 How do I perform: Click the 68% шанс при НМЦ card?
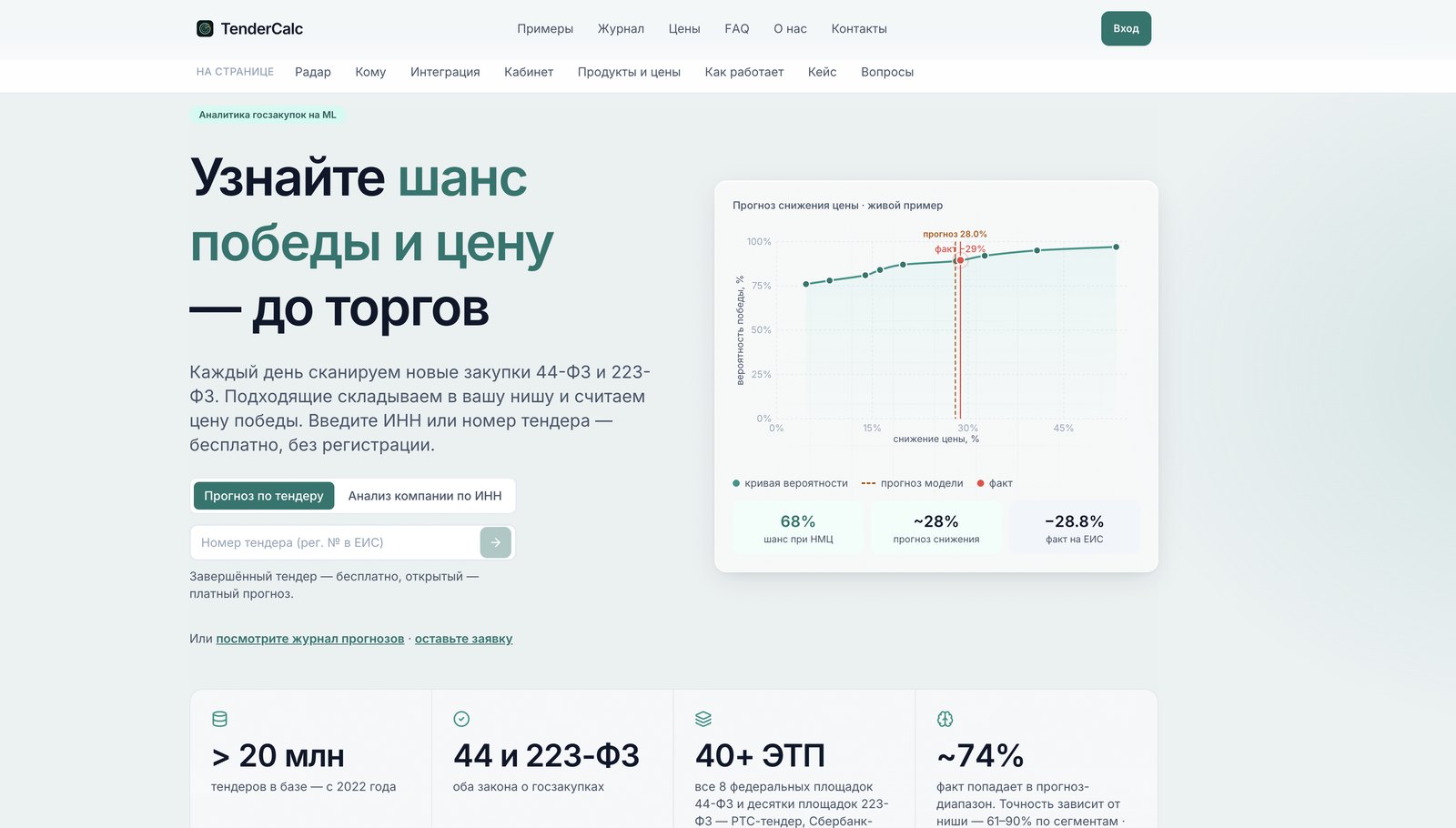pyautogui.click(x=798, y=528)
